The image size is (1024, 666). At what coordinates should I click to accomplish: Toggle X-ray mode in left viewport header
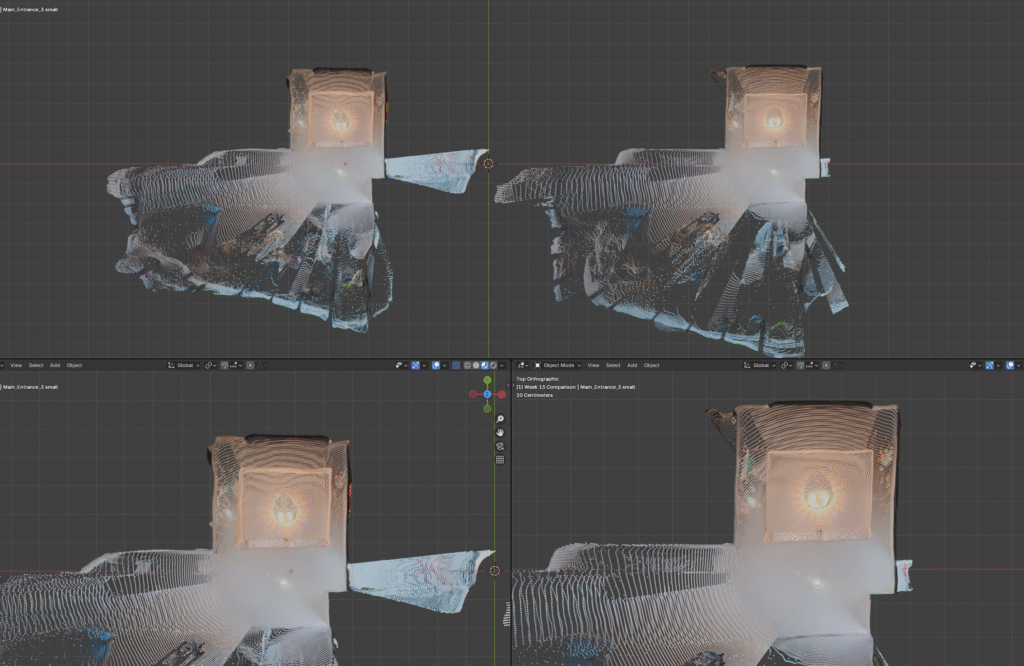(456, 365)
